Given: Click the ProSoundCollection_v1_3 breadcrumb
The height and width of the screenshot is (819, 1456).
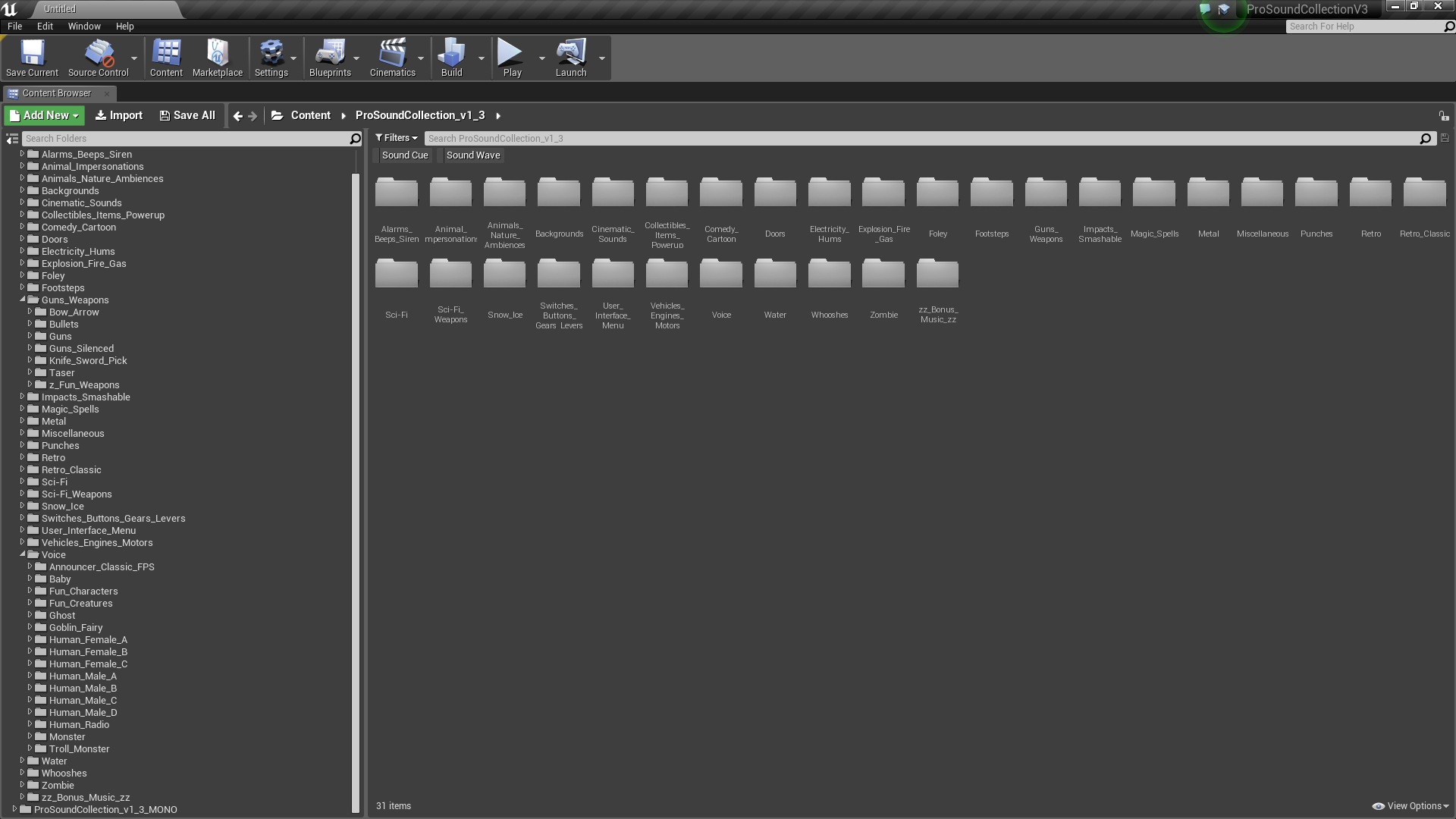Looking at the screenshot, I should point(419,115).
